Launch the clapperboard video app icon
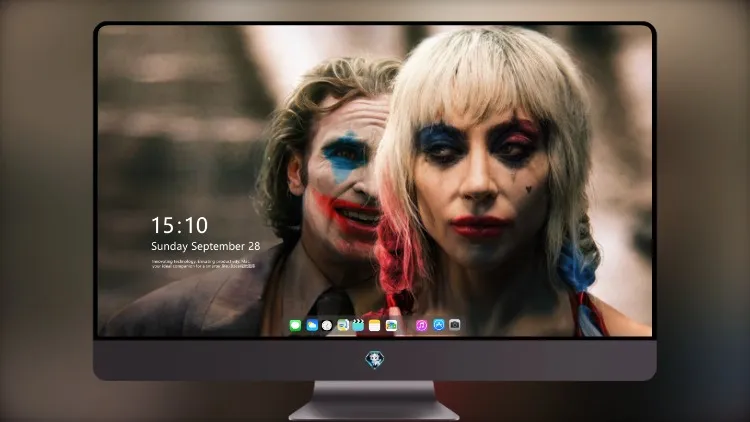The width and height of the screenshot is (750, 422). 358,325
